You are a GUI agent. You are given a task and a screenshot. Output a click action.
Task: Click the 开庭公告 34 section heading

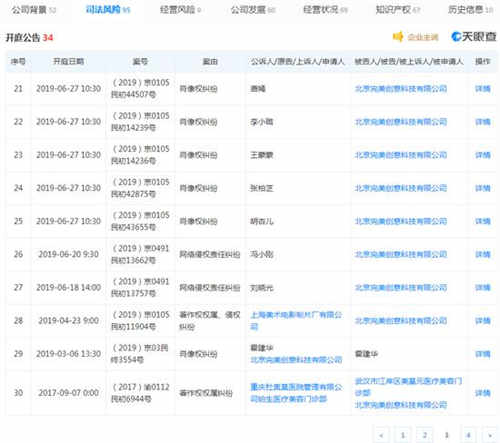click(x=29, y=37)
